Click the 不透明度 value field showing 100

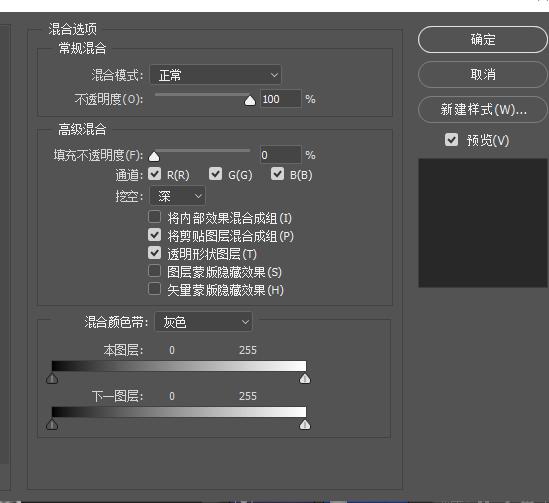tap(280, 99)
